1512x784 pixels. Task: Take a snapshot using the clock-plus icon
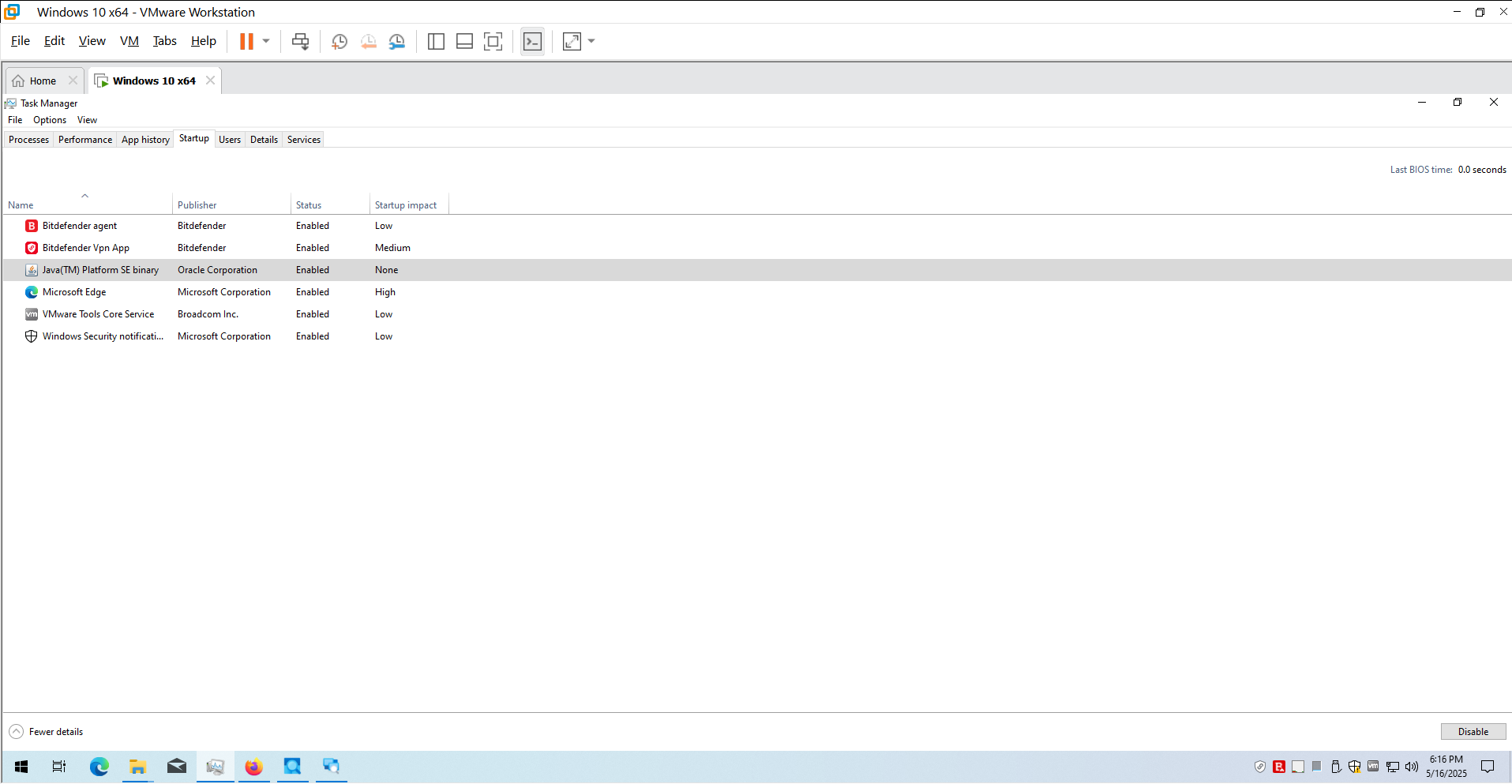[x=340, y=41]
